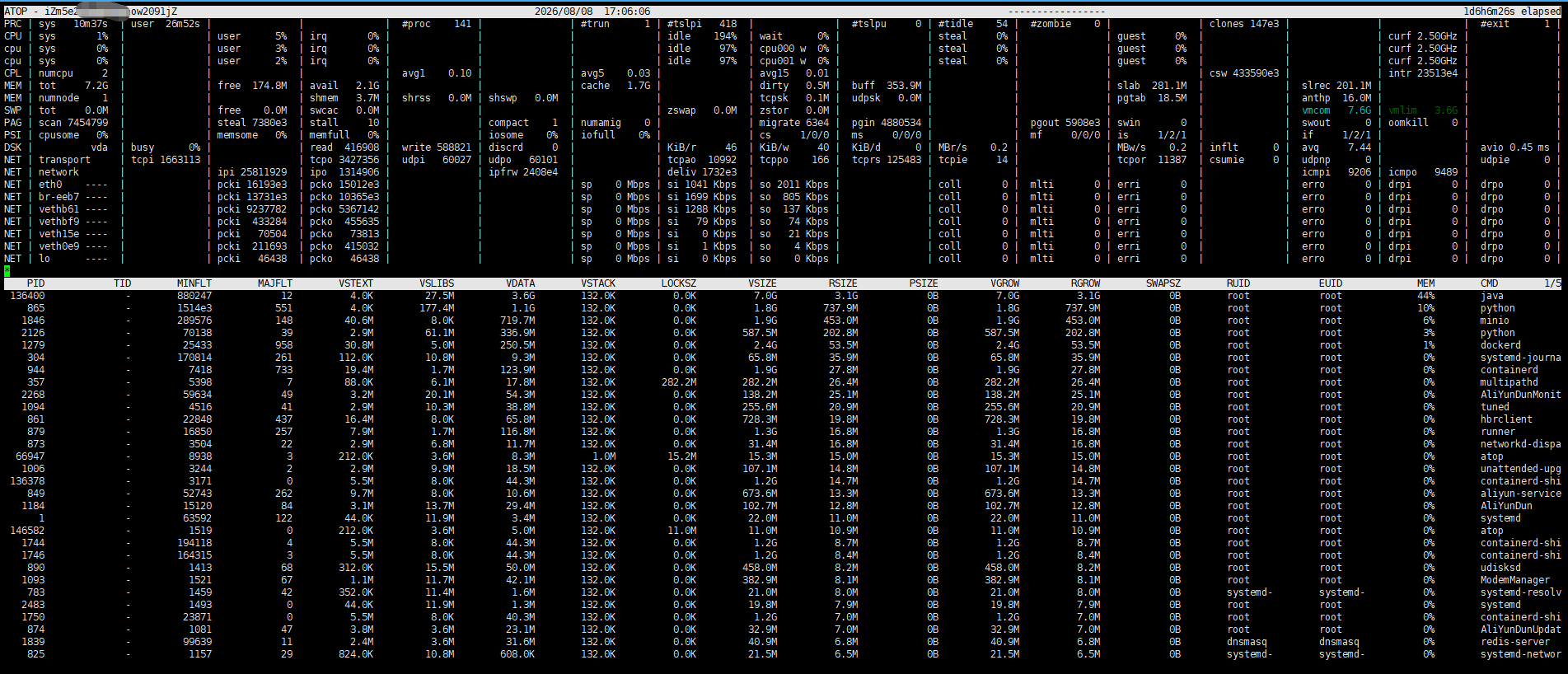Click the clones 147e3 value
Image resolution: width=1568 pixels, height=674 pixels.
[x=1244, y=24]
